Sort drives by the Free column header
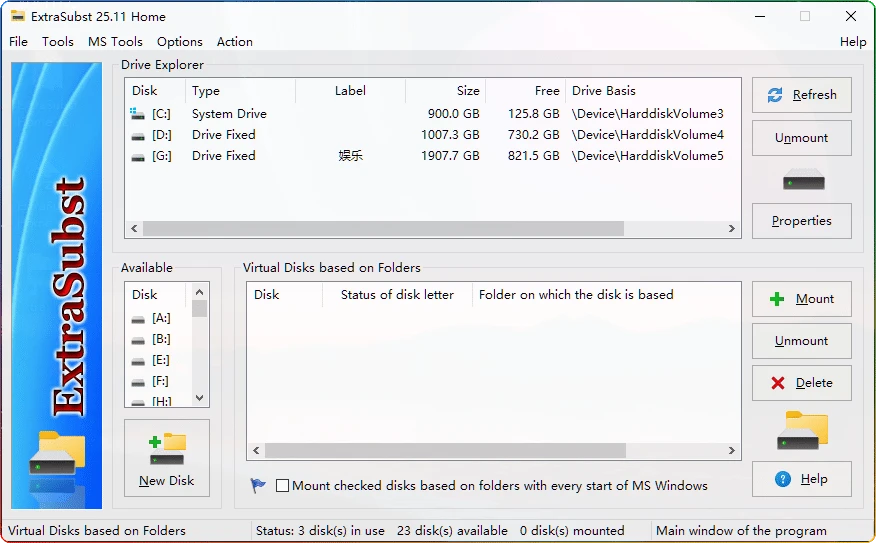876x543 pixels. (x=525, y=91)
